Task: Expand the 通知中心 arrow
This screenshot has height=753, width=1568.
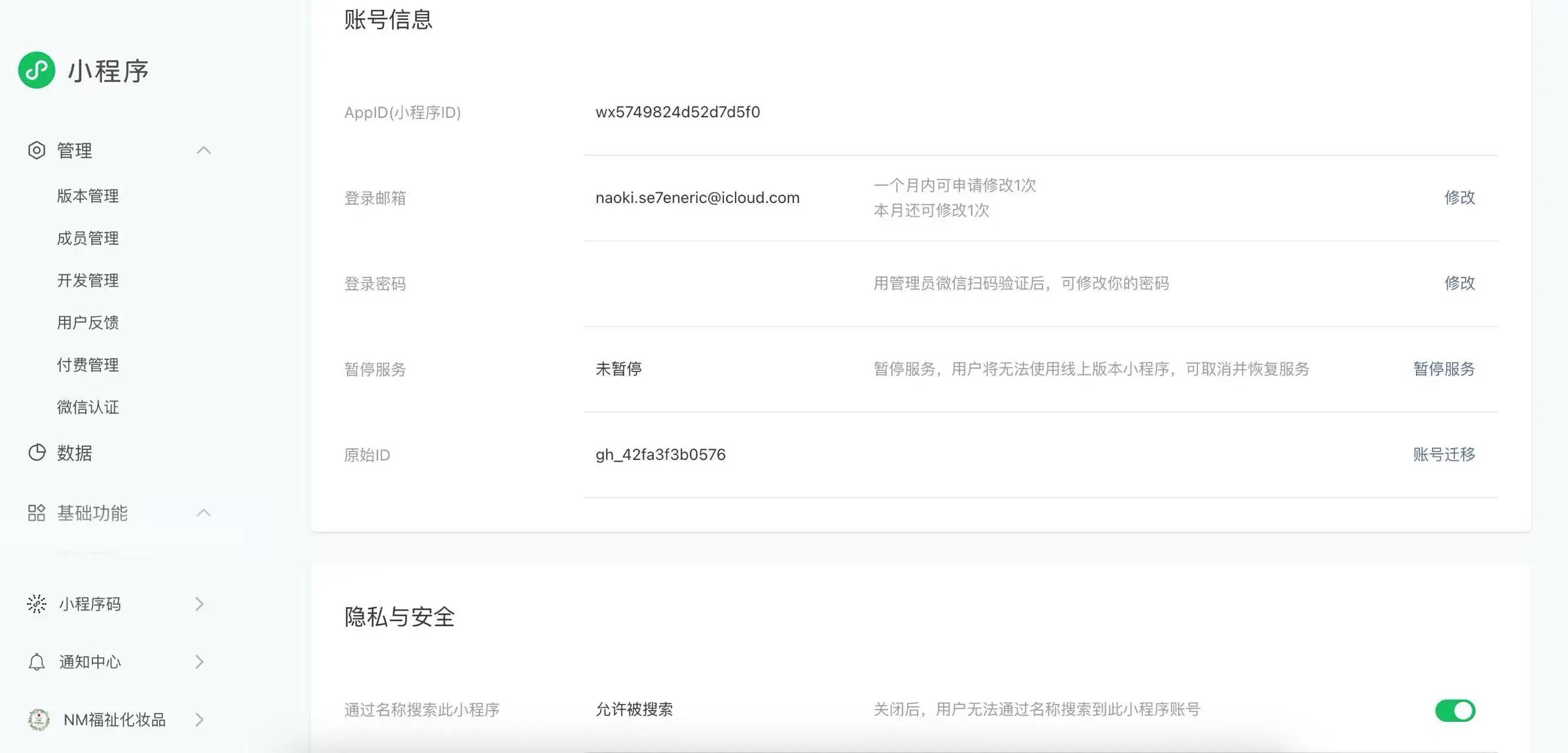Action: point(199,662)
